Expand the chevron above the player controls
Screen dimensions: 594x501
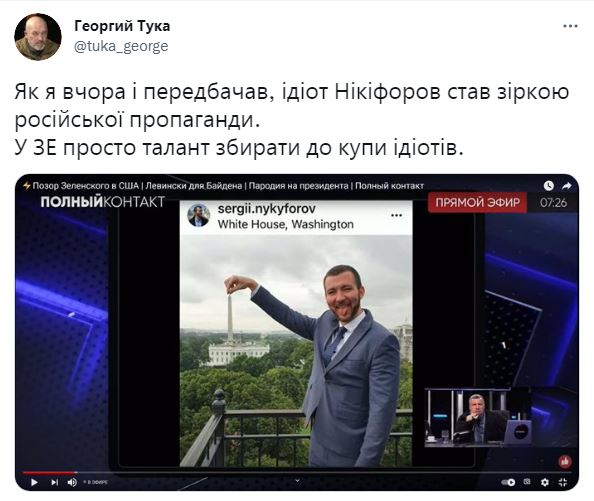pyautogui.click(x=297, y=481)
